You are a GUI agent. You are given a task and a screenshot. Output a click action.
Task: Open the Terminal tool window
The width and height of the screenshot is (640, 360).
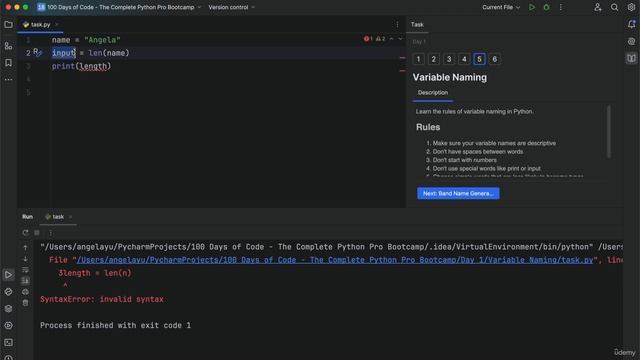(8, 342)
